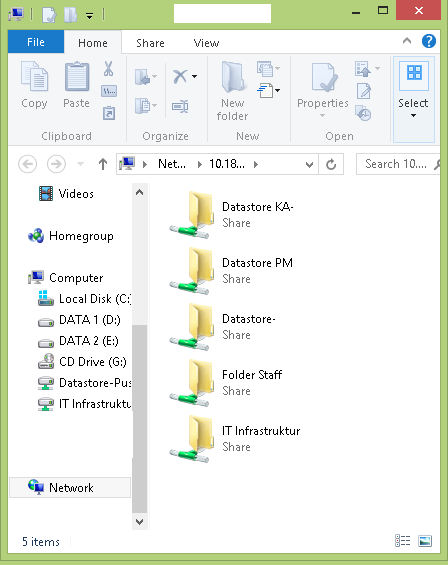Select Network in the navigation pane

click(x=70, y=488)
